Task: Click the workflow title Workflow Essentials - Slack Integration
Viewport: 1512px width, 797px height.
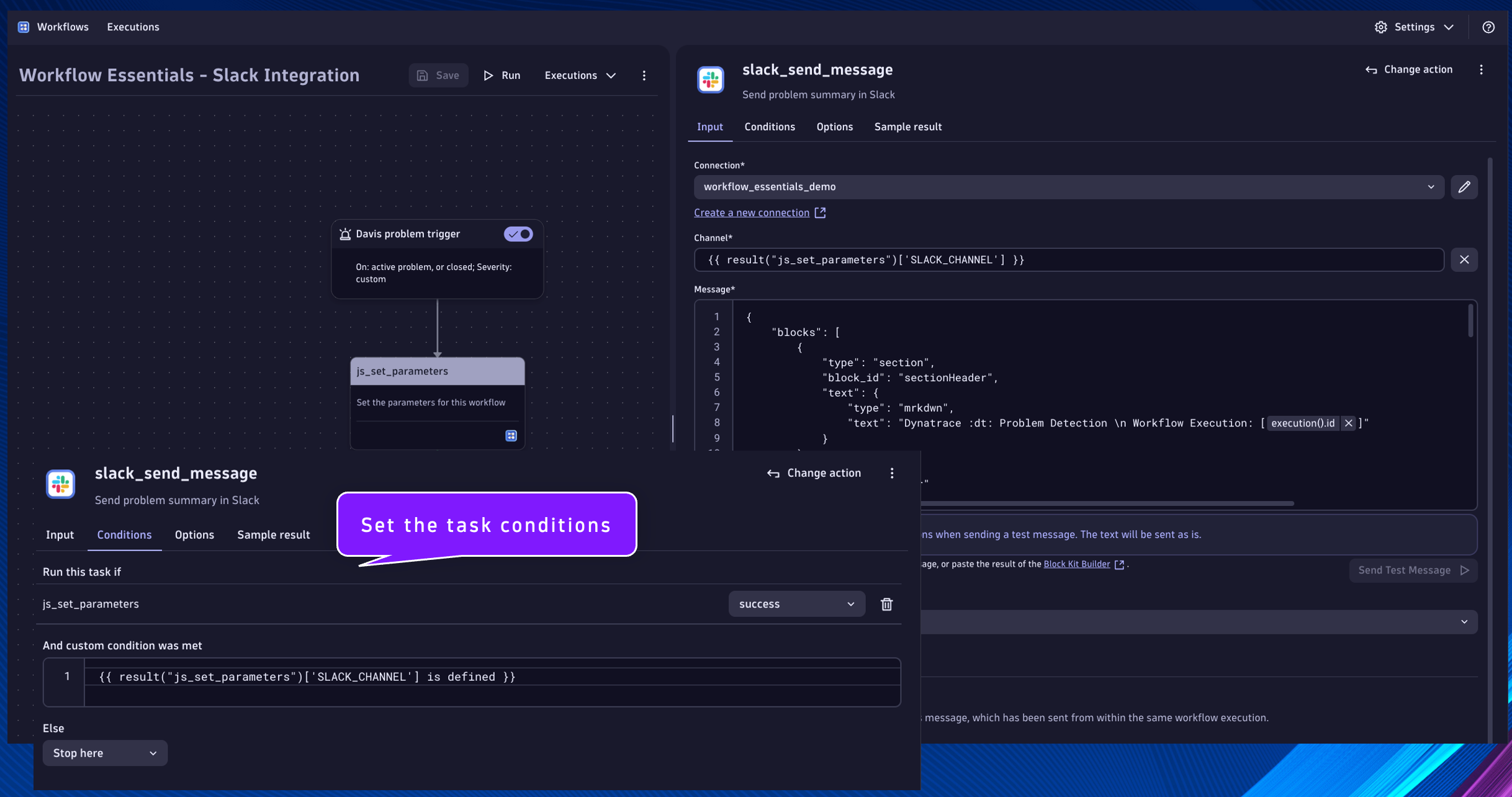Action: pyautogui.click(x=189, y=75)
